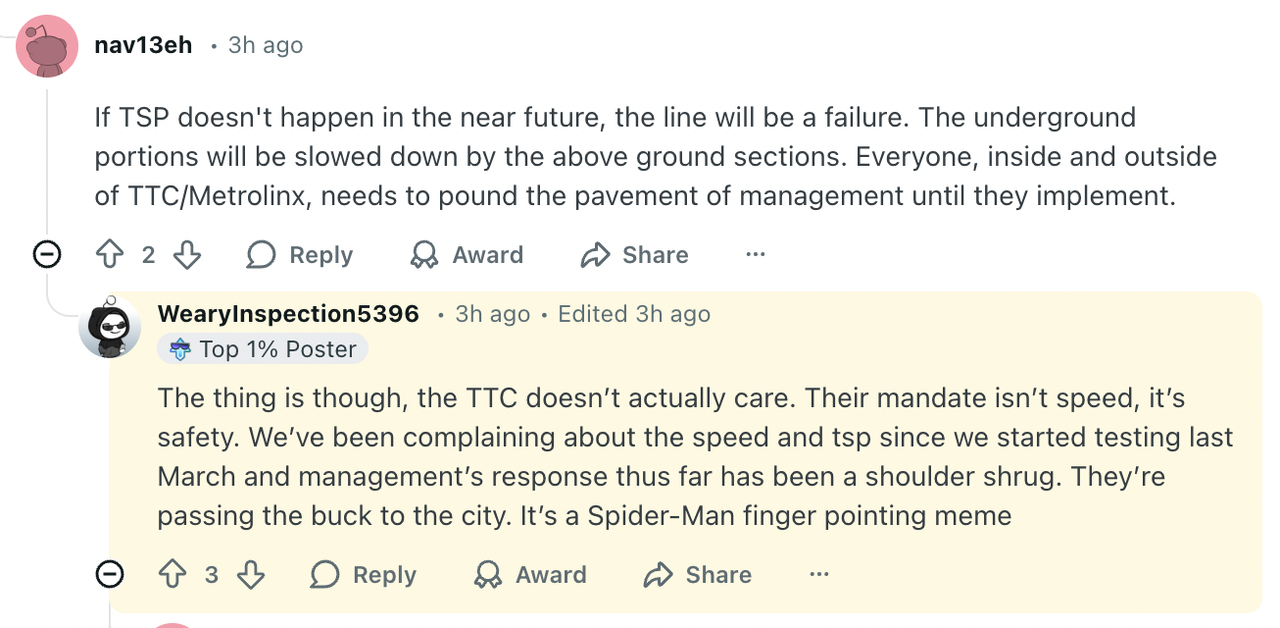
Task: Click the Award icon on nav13eh's comment
Action: tap(425, 255)
